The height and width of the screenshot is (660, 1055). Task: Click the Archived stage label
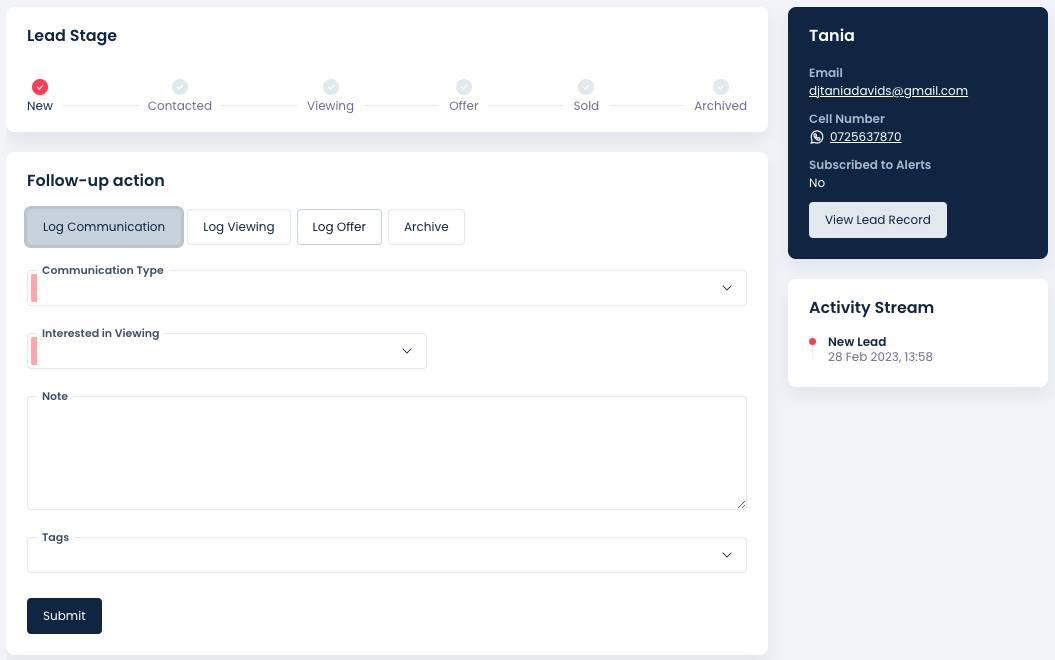coord(721,106)
